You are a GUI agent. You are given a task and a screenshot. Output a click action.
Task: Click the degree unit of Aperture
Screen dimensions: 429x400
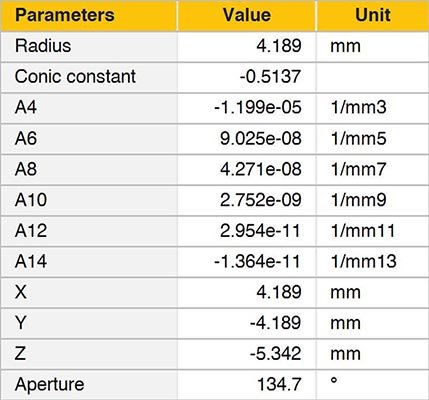334,380
